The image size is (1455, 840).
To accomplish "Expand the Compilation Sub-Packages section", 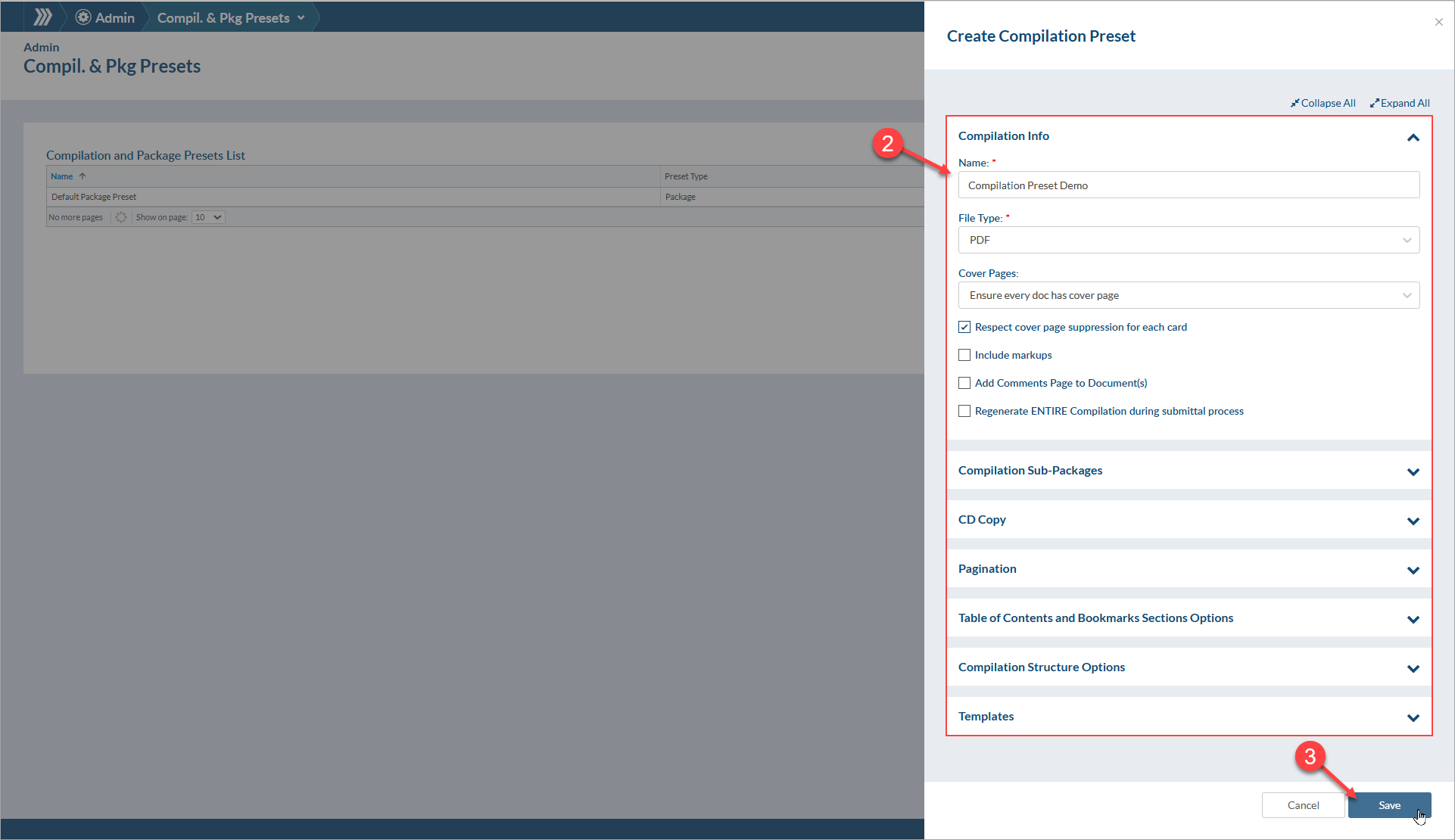I will click(x=1413, y=471).
